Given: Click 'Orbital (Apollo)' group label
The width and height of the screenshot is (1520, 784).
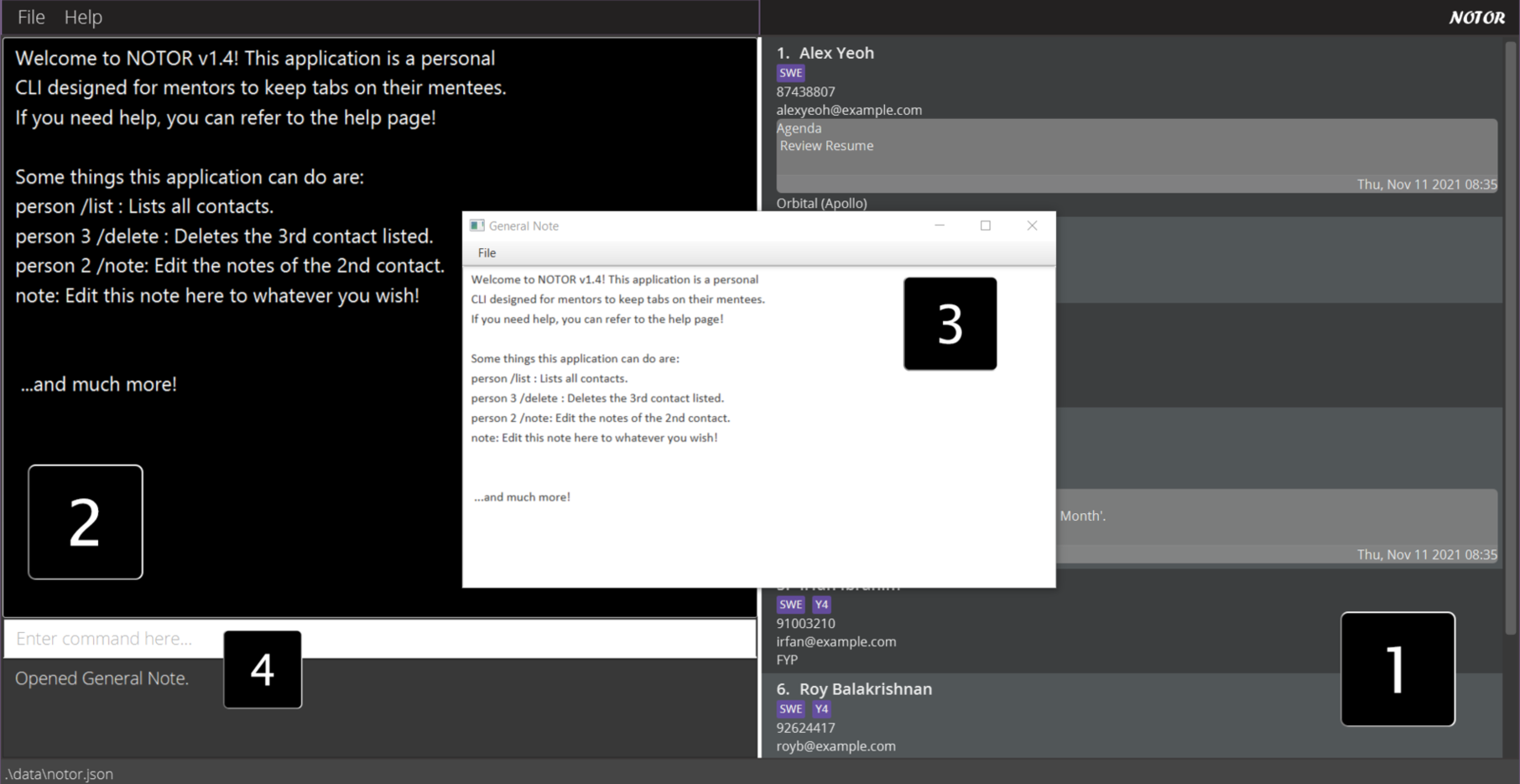Looking at the screenshot, I should [x=821, y=203].
